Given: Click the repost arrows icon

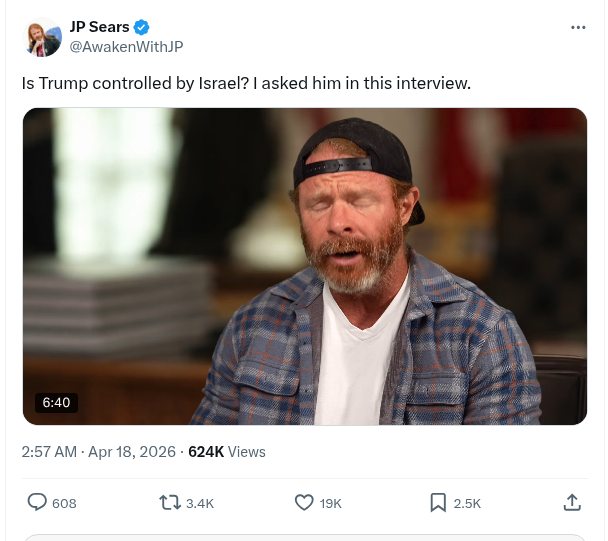Looking at the screenshot, I should [x=170, y=502].
